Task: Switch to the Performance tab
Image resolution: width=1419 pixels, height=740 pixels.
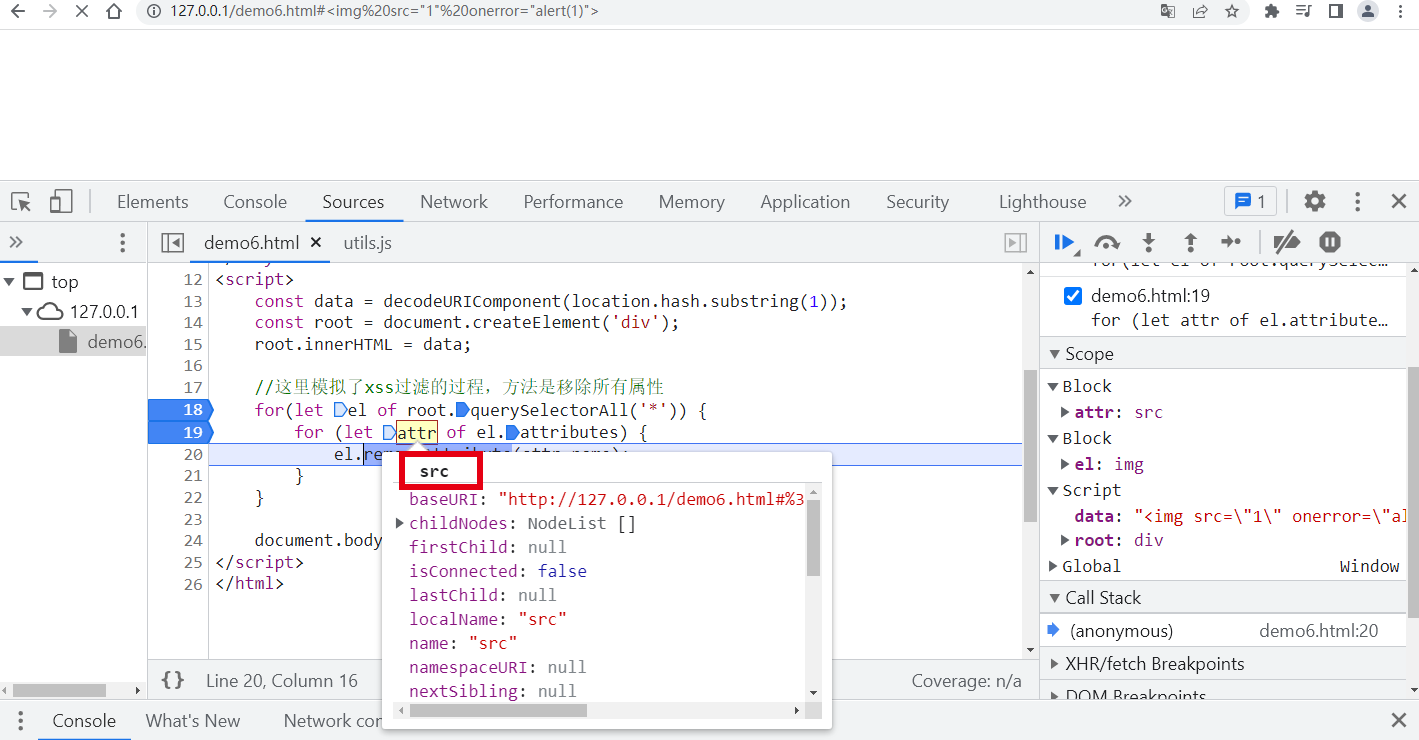Action: [x=573, y=201]
